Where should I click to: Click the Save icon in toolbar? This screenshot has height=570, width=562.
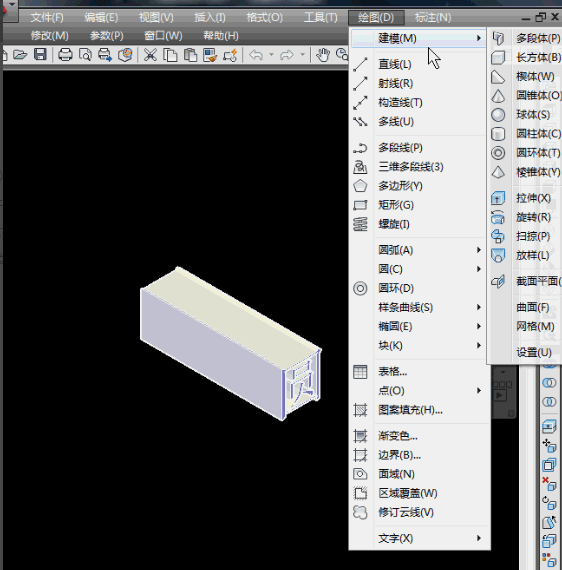[40, 55]
